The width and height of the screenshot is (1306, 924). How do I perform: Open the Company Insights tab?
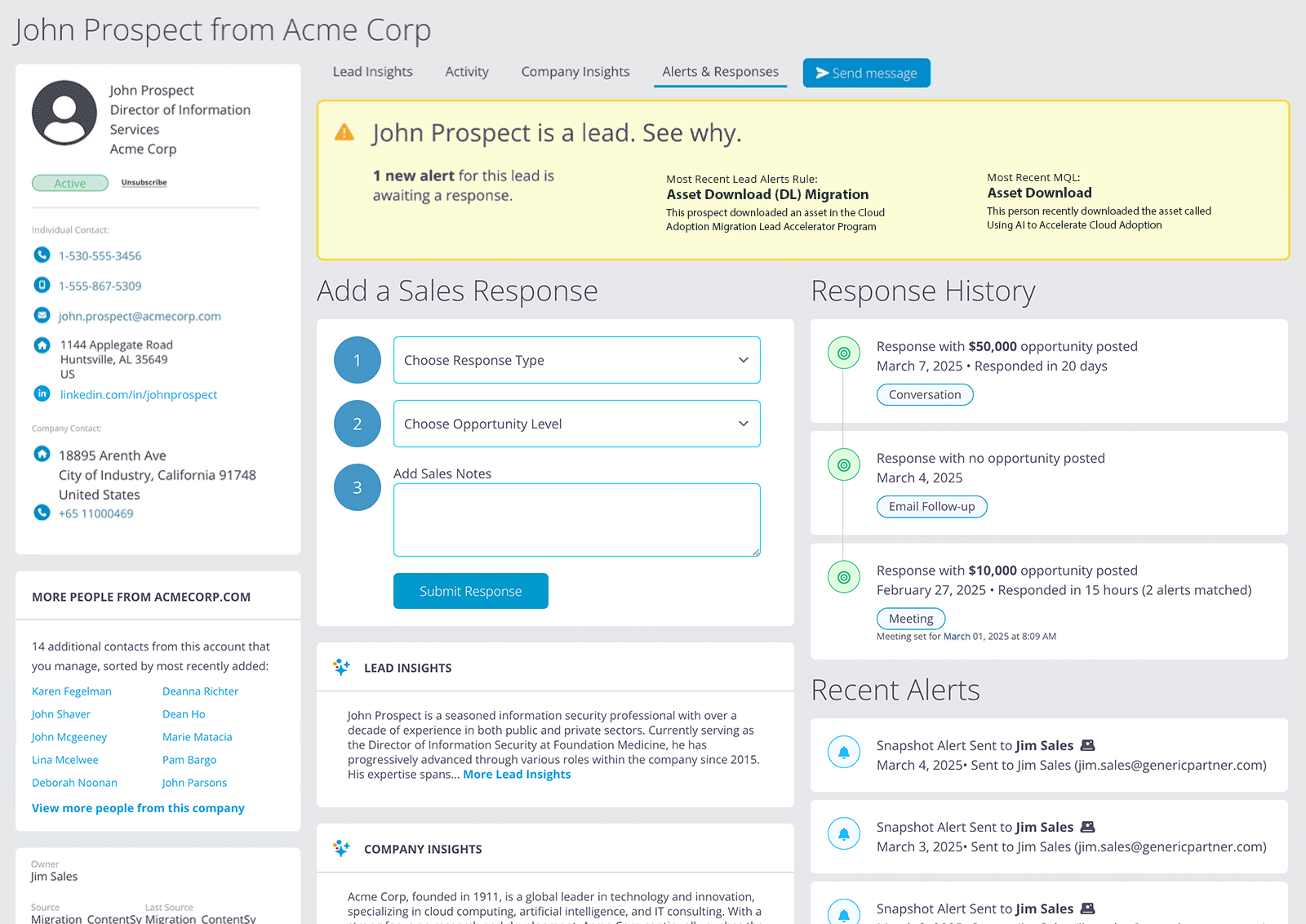click(x=575, y=72)
